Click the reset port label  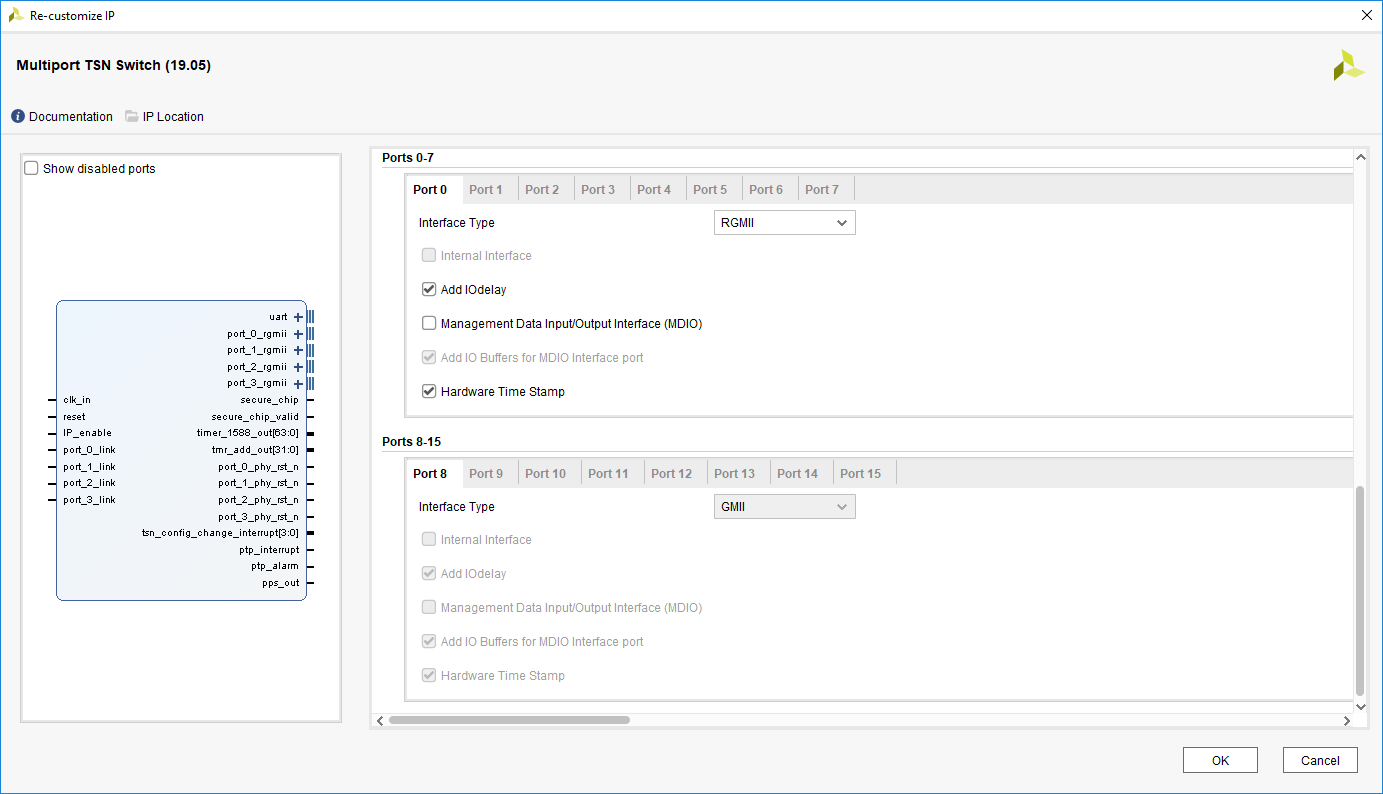74,417
